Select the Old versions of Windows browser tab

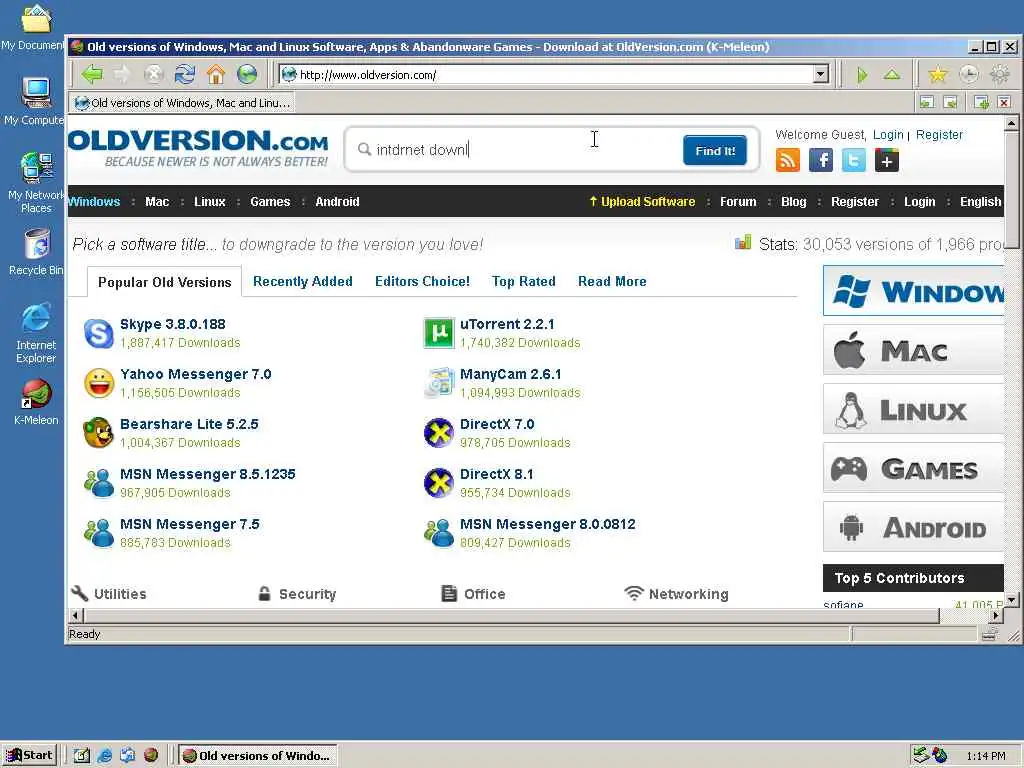point(183,103)
